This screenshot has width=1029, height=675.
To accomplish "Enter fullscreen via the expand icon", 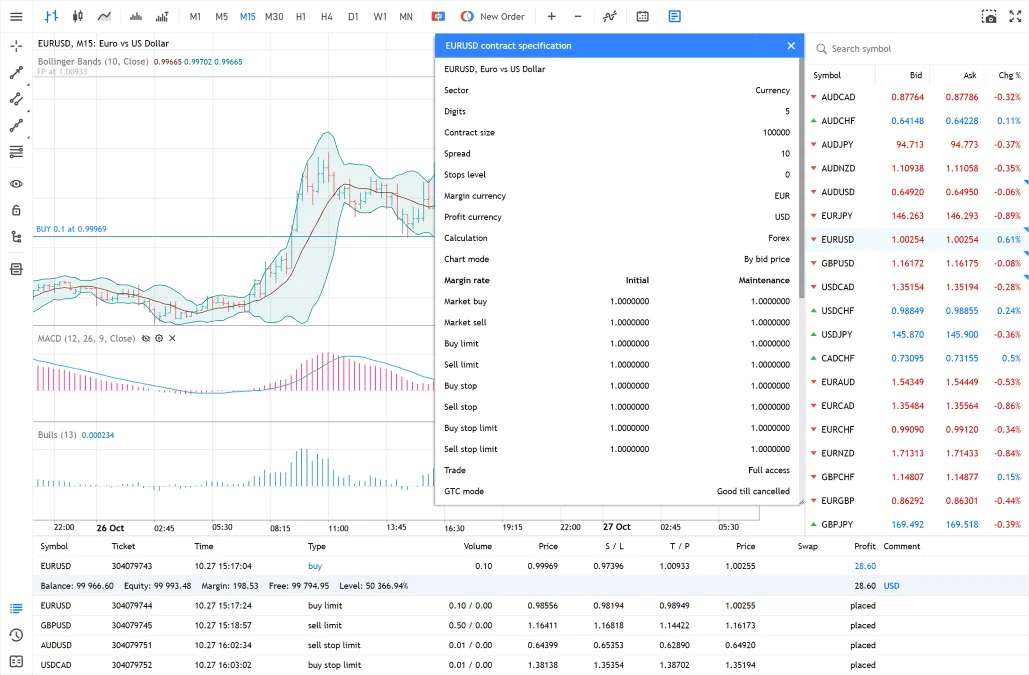I will tap(1015, 16).
